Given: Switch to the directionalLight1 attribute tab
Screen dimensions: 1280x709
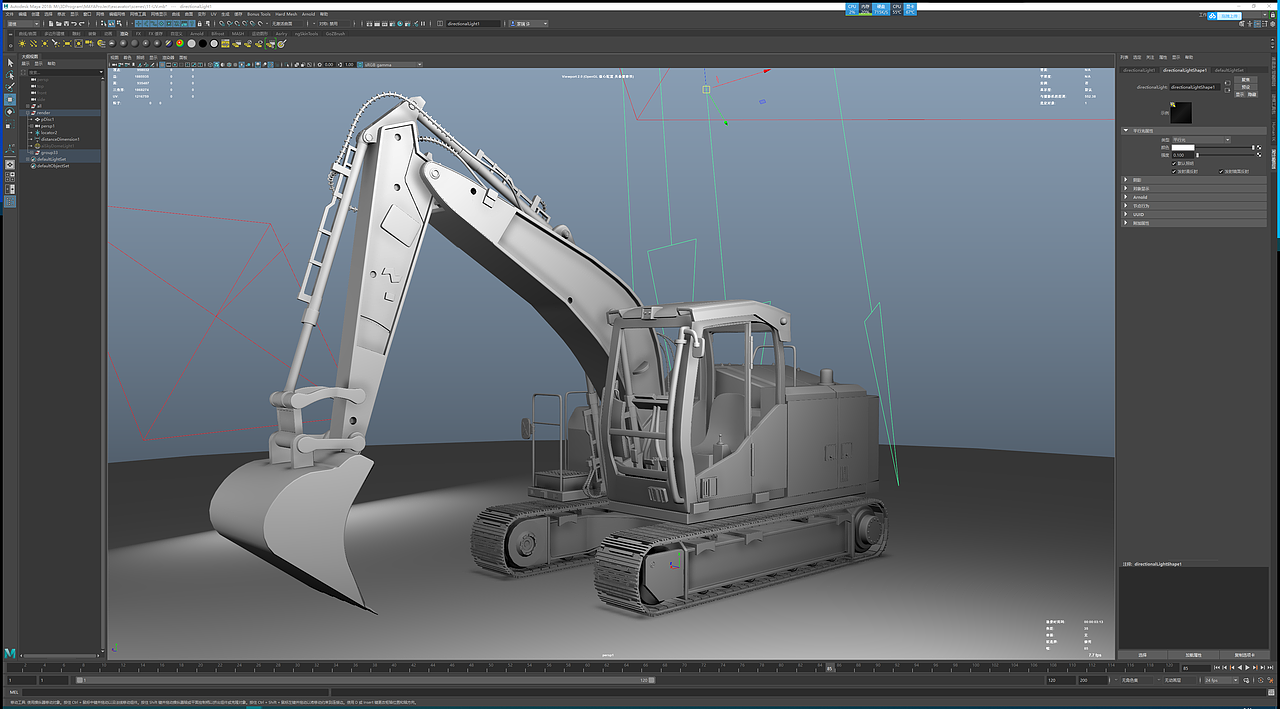Looking at the screenshot, I should click(x=1138, y=70).
